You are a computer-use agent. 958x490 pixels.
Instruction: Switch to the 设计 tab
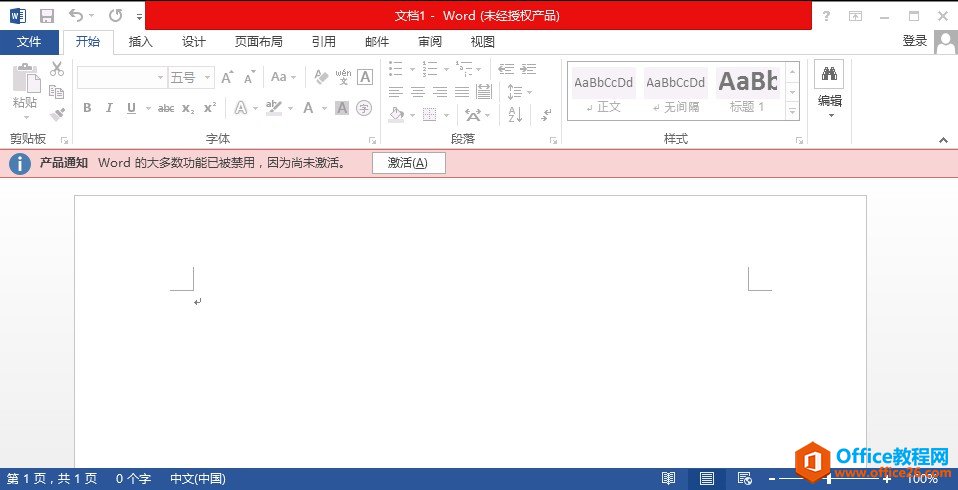tap(194, 42)
